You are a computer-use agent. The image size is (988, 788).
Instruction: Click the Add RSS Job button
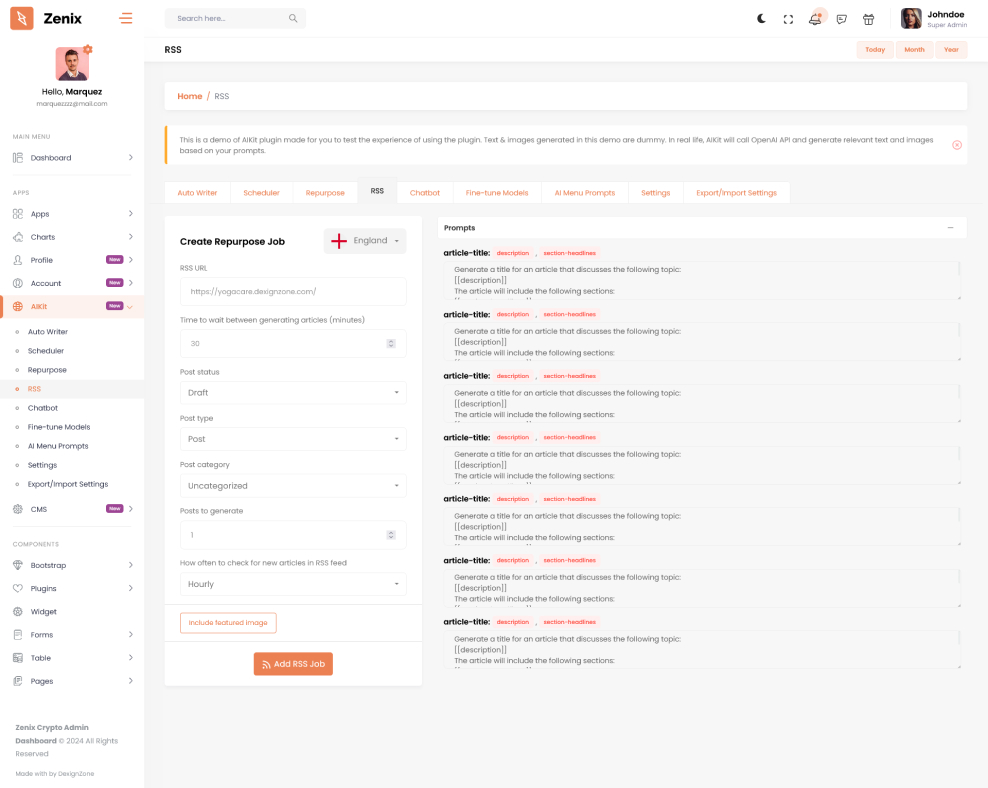click(x=293, y=664)
